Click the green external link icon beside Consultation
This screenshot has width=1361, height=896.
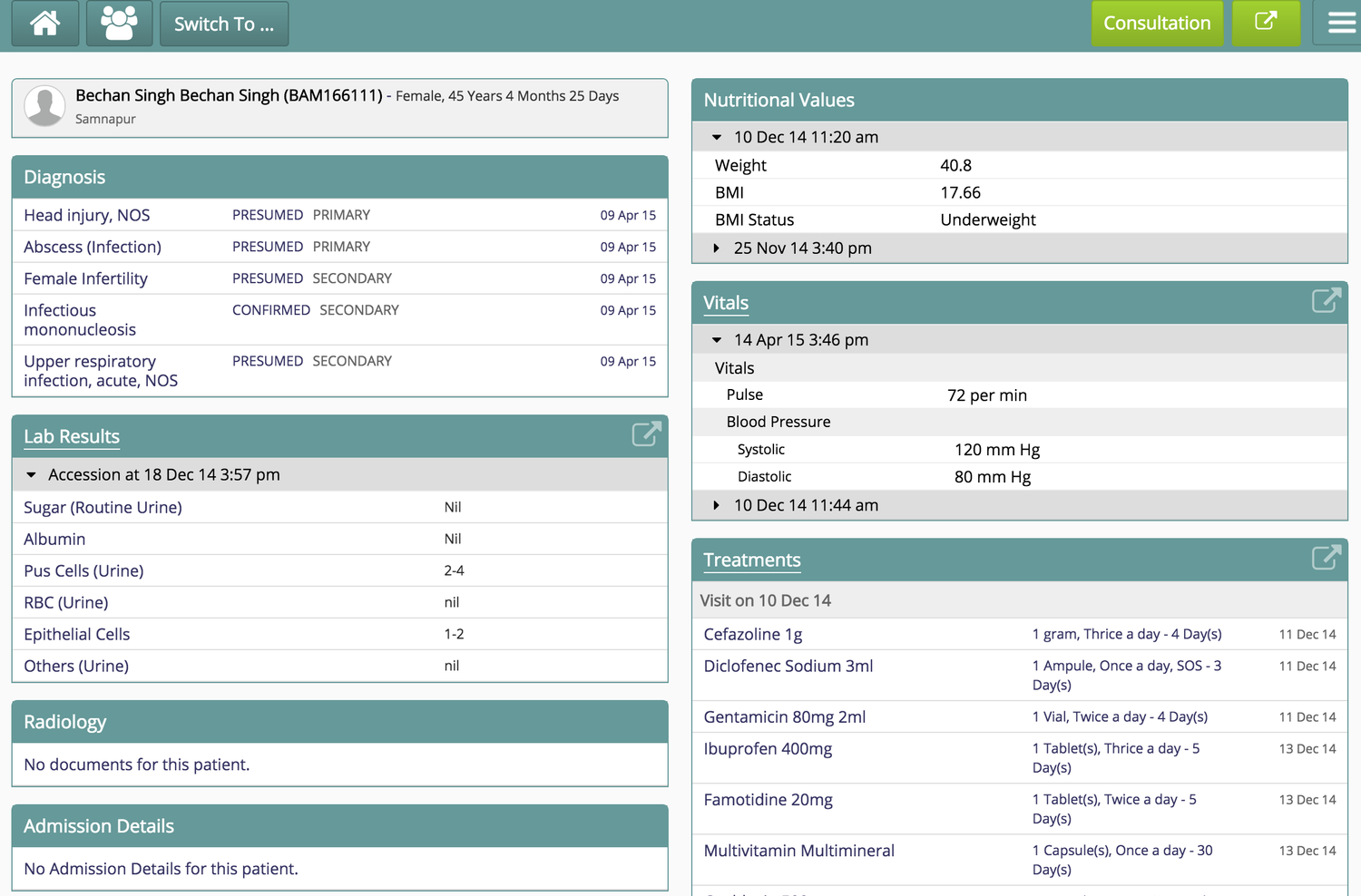tap(1266, 23)
